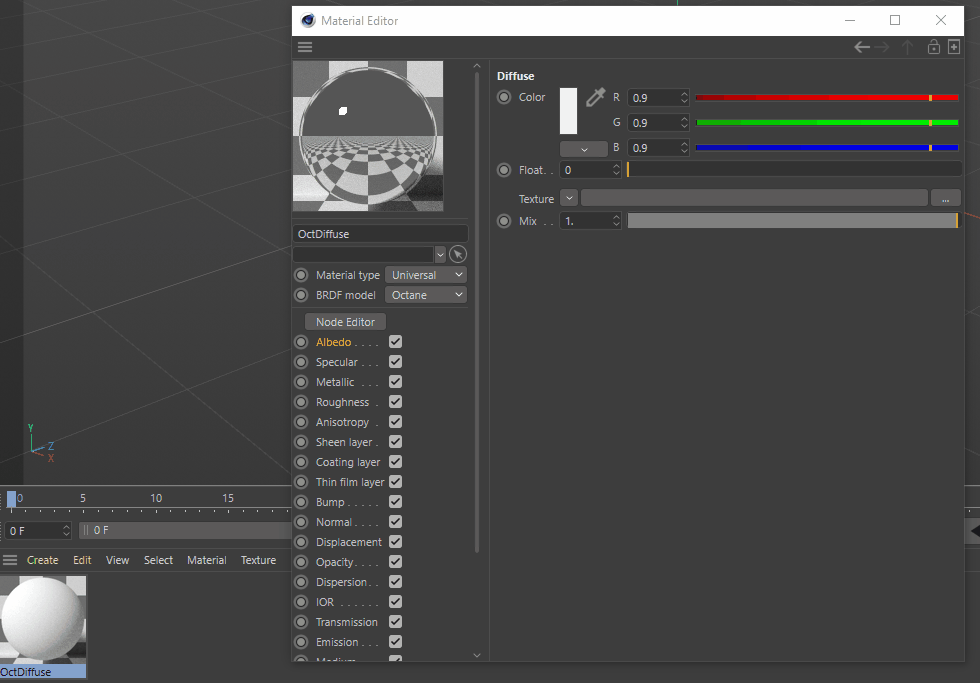This screenshot has height=683, width=980.
Task: Uncheck the Displacement checkbox
Action: click(x=395, y=542)
